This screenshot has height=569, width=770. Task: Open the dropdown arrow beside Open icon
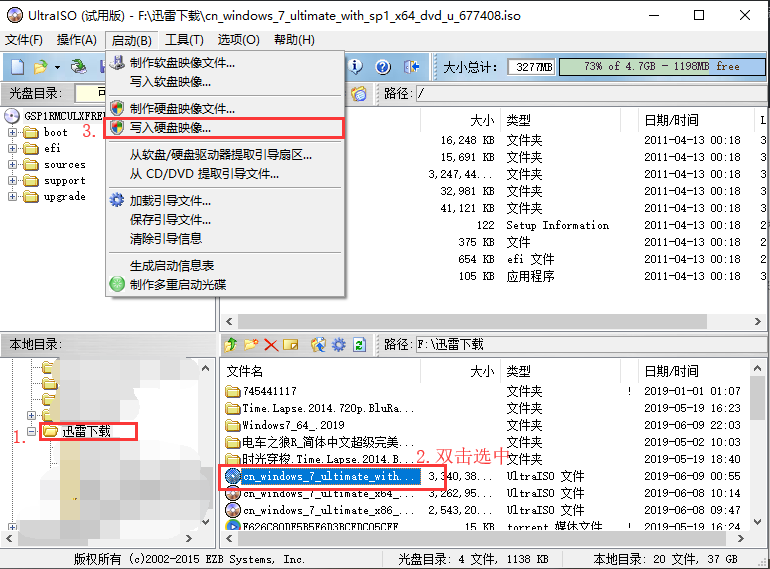click(x=57, y=67)
